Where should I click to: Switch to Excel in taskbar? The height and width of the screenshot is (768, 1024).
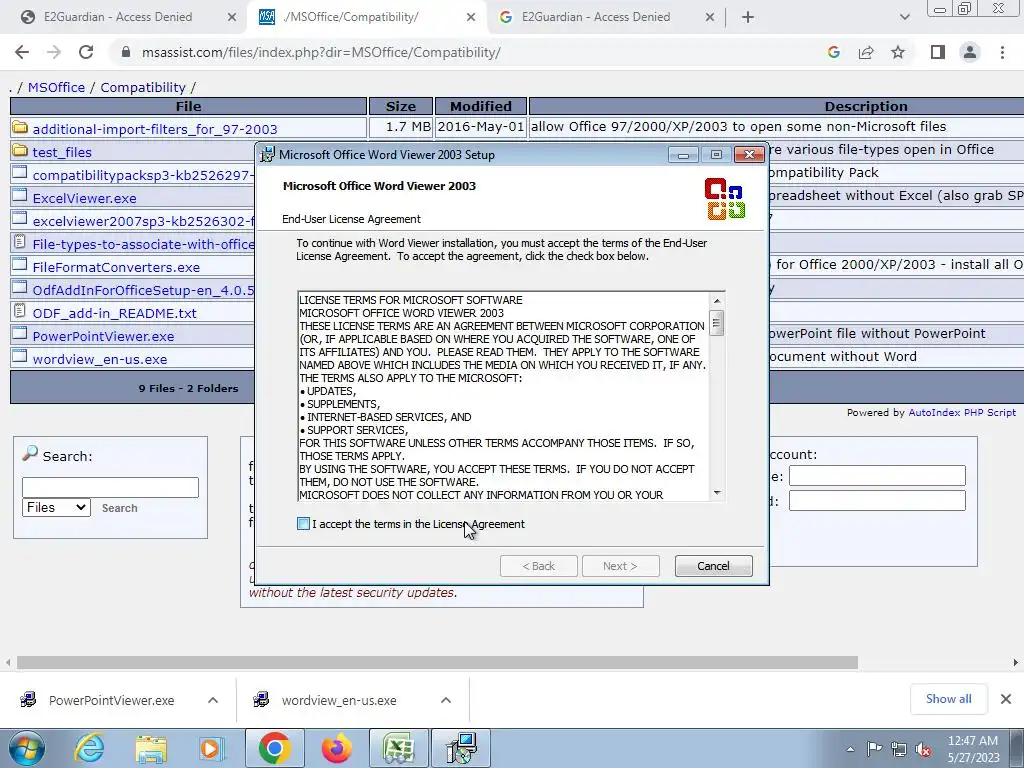(x=398, y=748)
